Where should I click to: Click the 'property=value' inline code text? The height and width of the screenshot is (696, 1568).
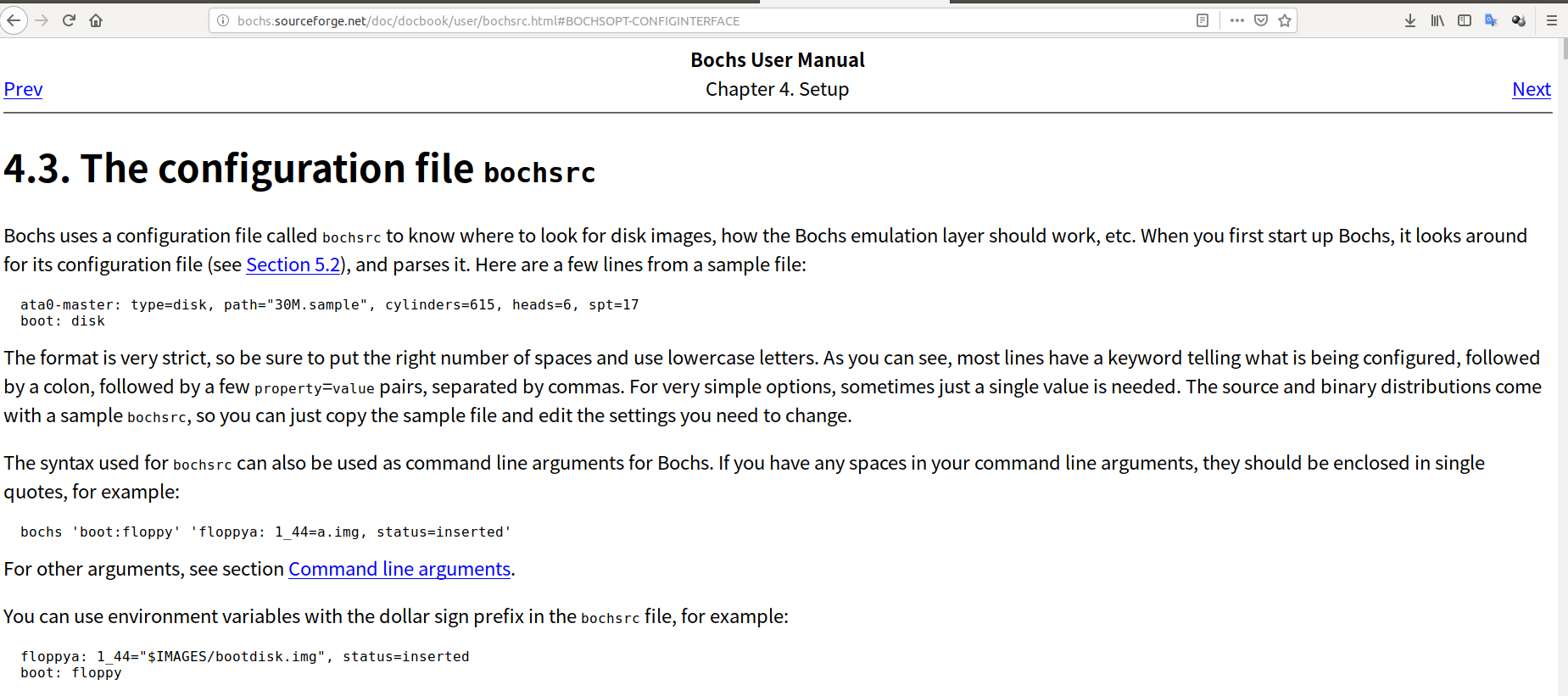[315, 388]
